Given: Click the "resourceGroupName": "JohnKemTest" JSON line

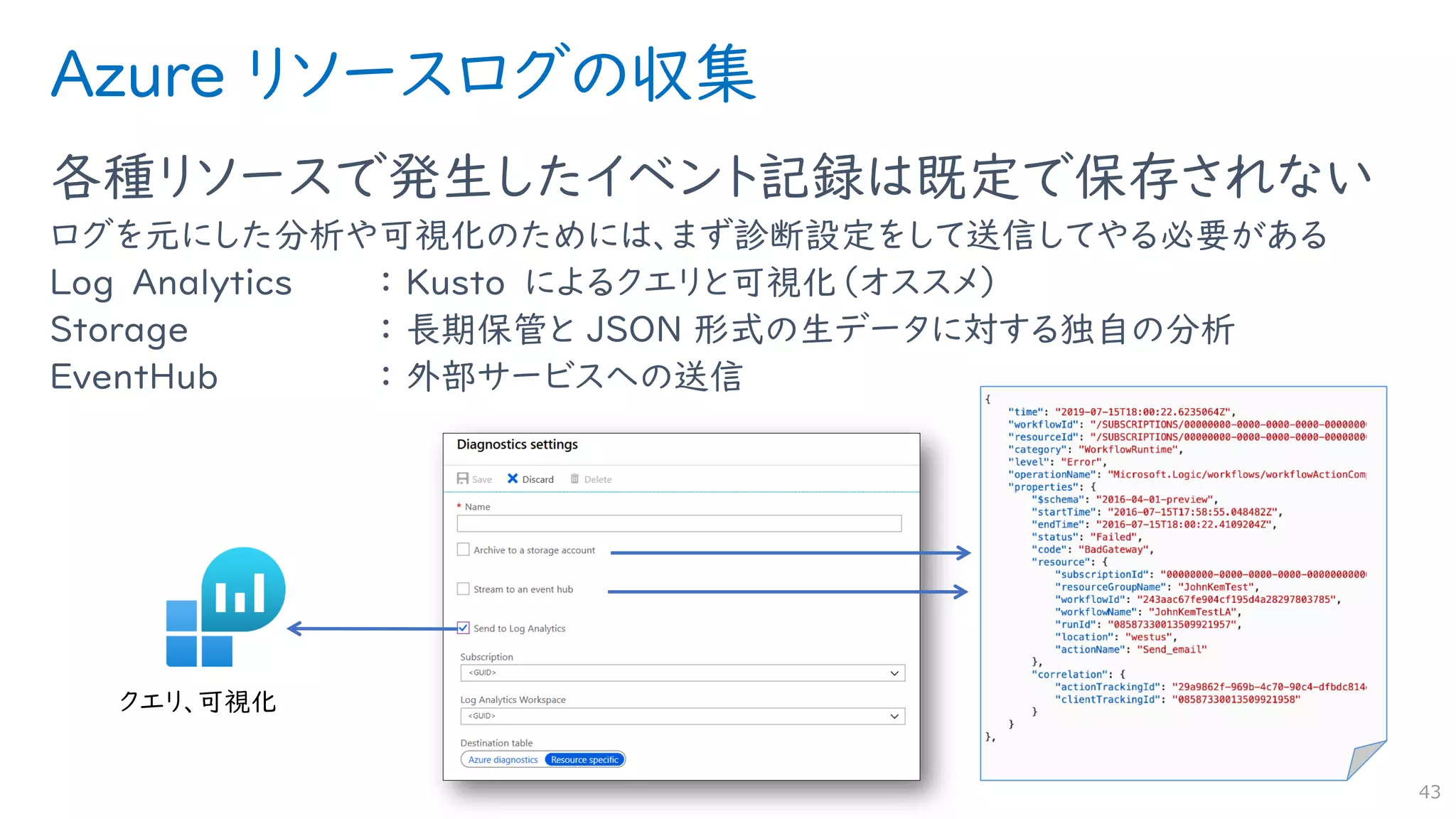Looking at the screenshot, I should tap(1157, 587).
